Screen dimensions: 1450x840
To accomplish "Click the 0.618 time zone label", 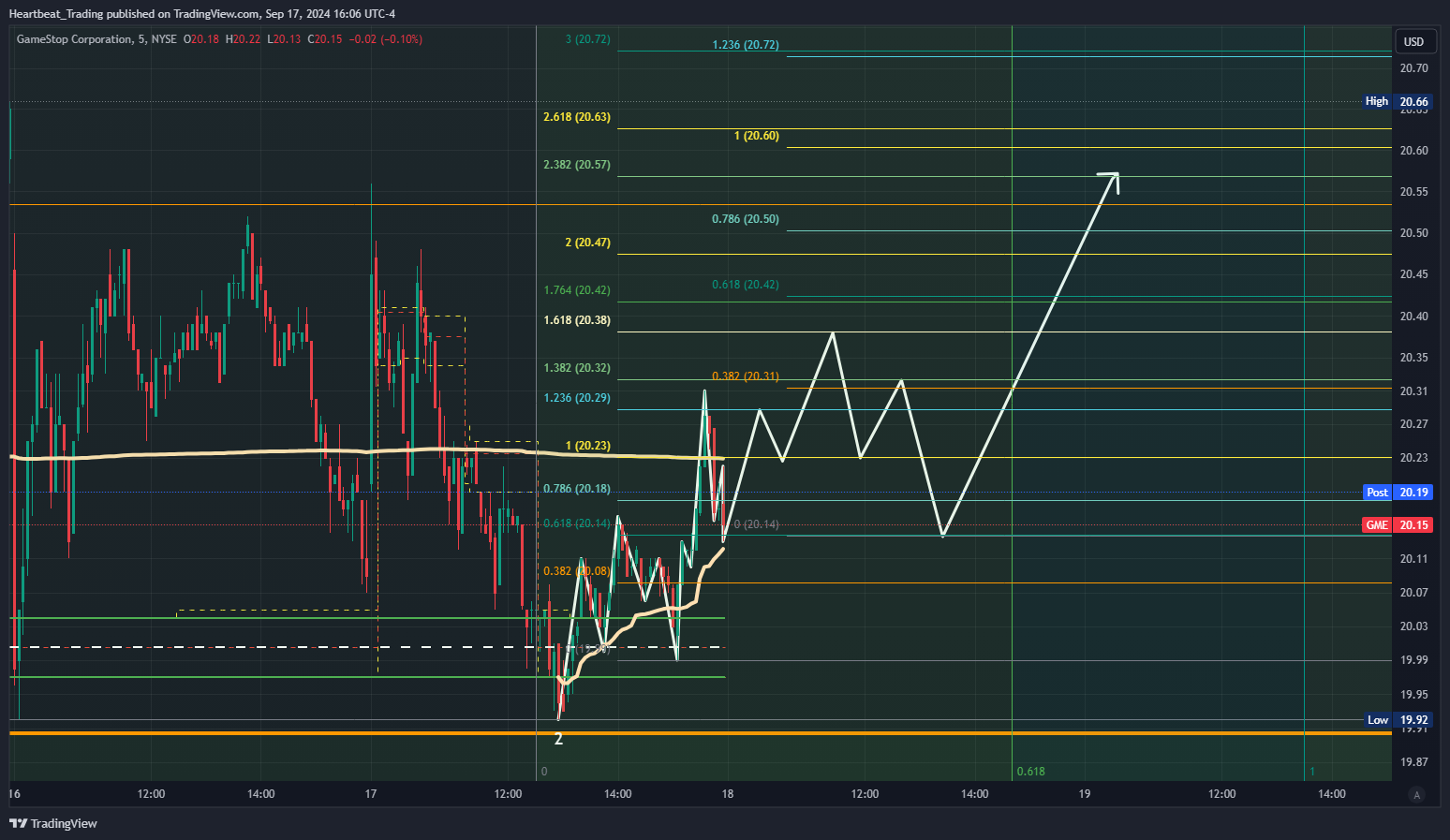I will tap(1031, 772).
